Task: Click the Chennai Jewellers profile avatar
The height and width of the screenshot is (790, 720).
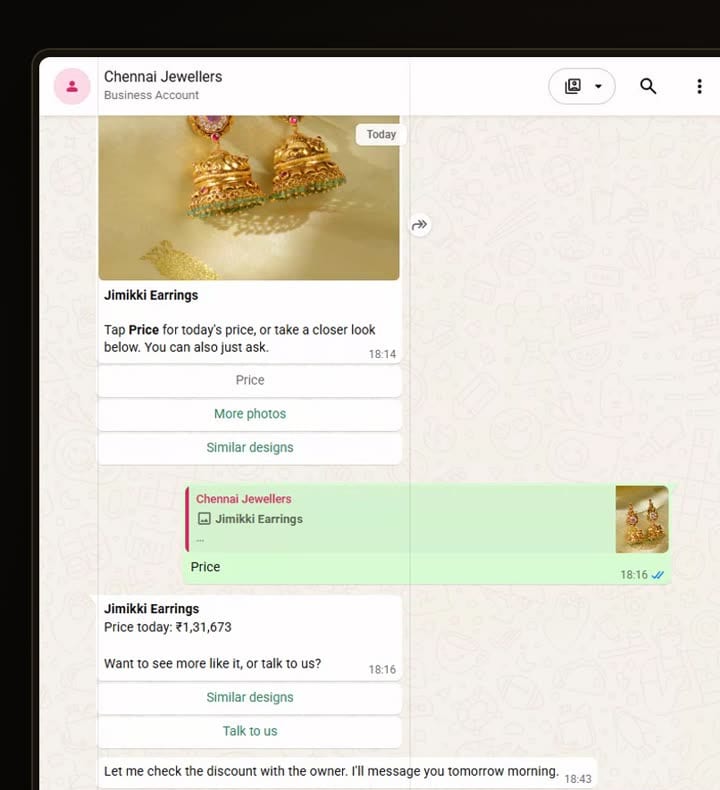Action: [72, 86]
